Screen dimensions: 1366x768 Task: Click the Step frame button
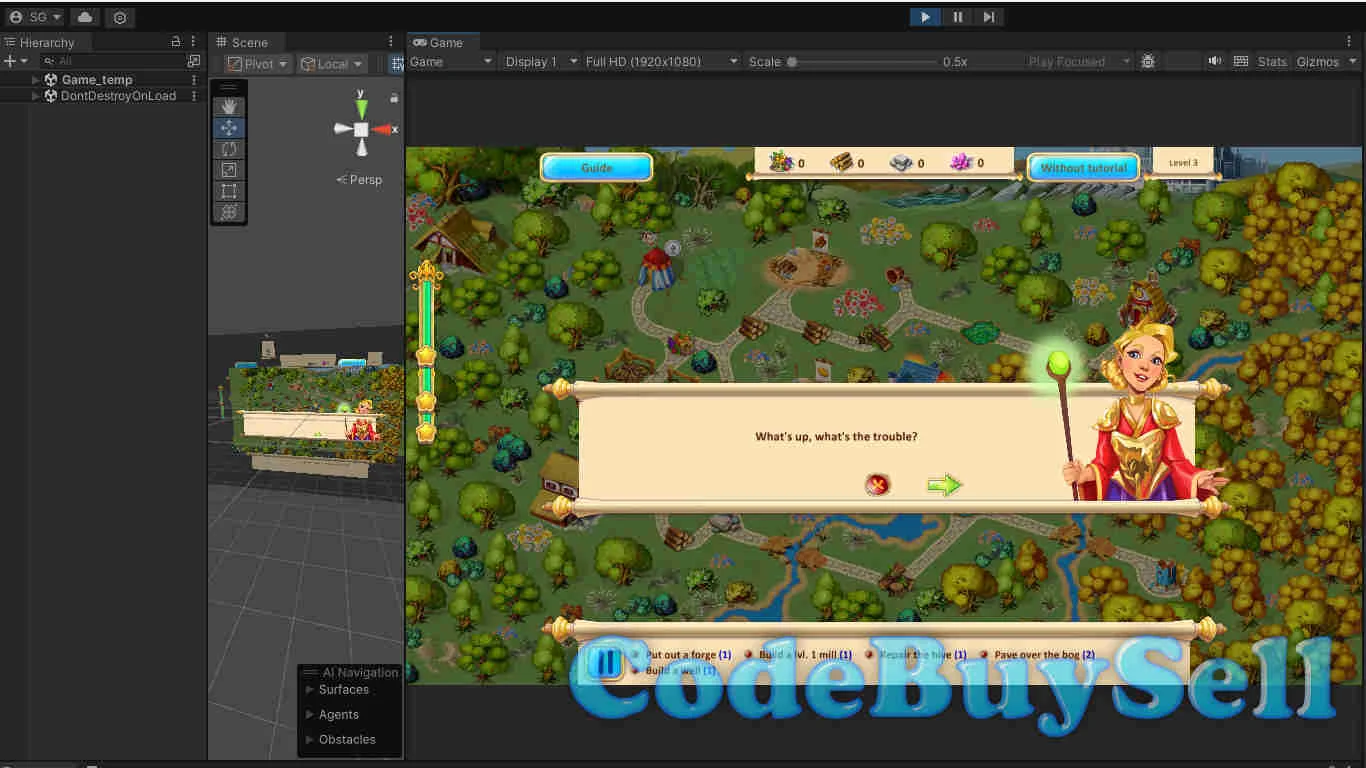tap(988, 17)
